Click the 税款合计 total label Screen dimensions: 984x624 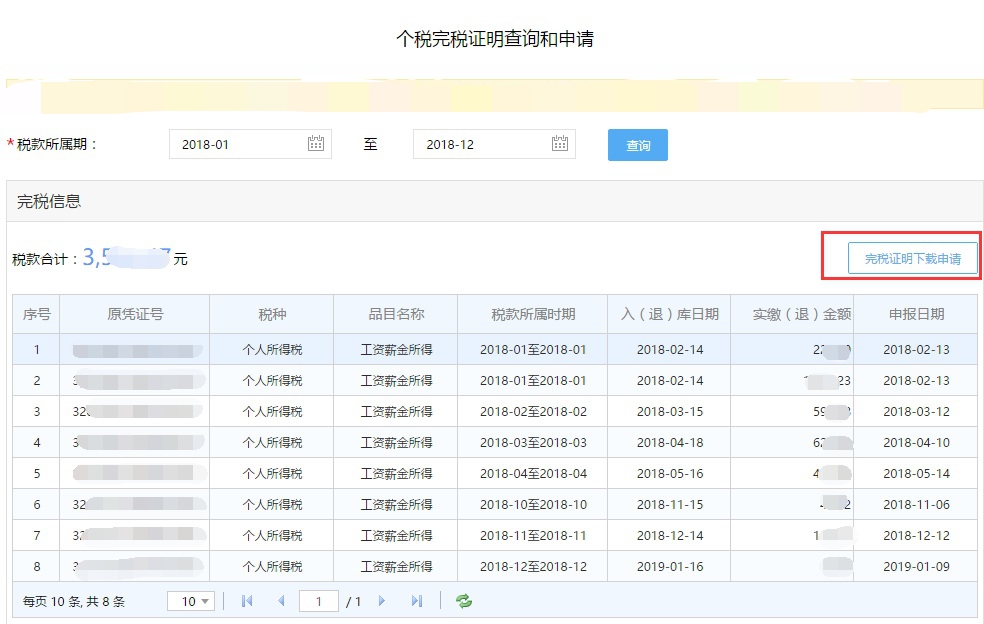45,259
